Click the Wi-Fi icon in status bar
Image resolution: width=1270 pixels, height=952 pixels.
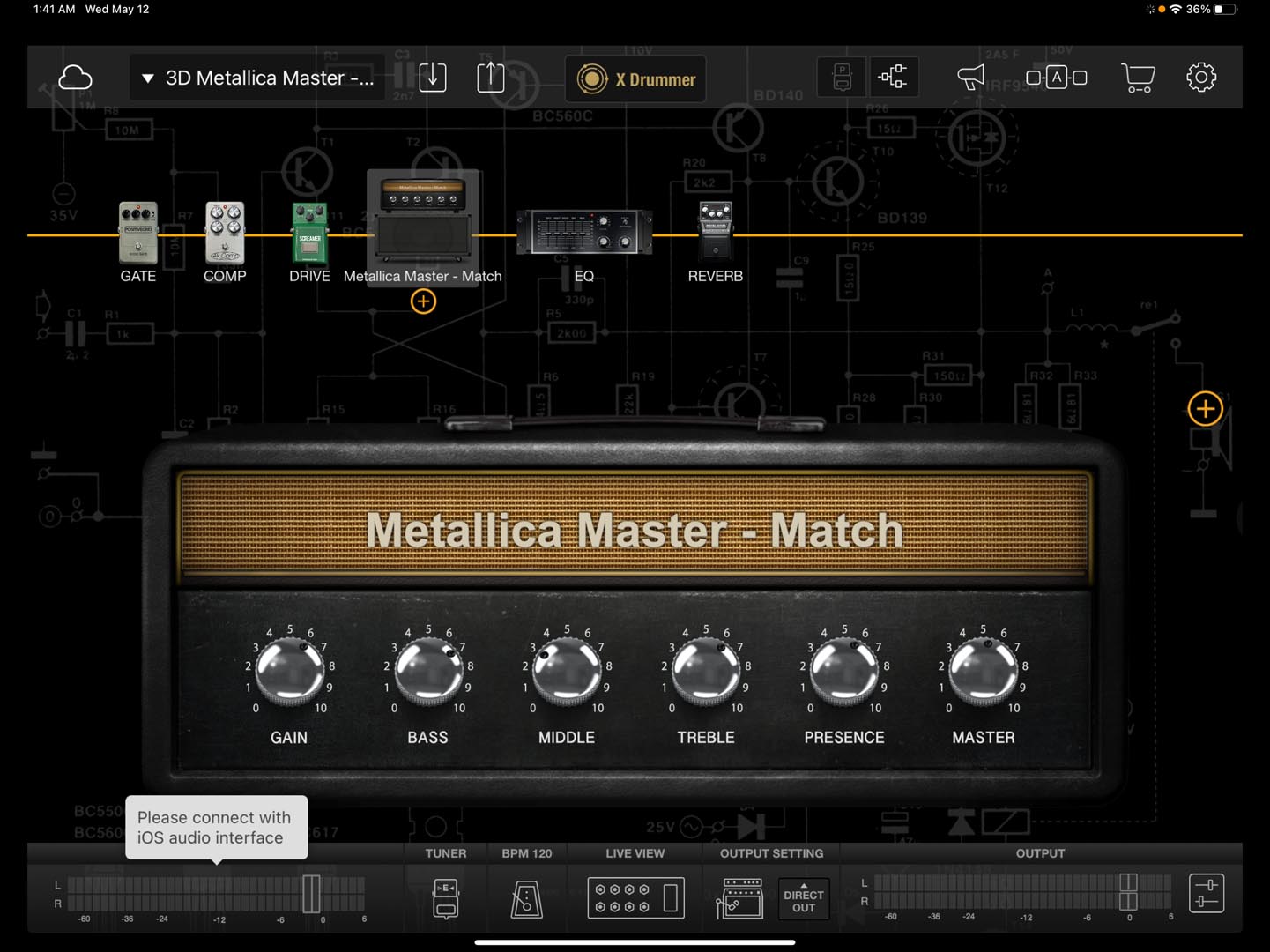[x=1175, y=9]
